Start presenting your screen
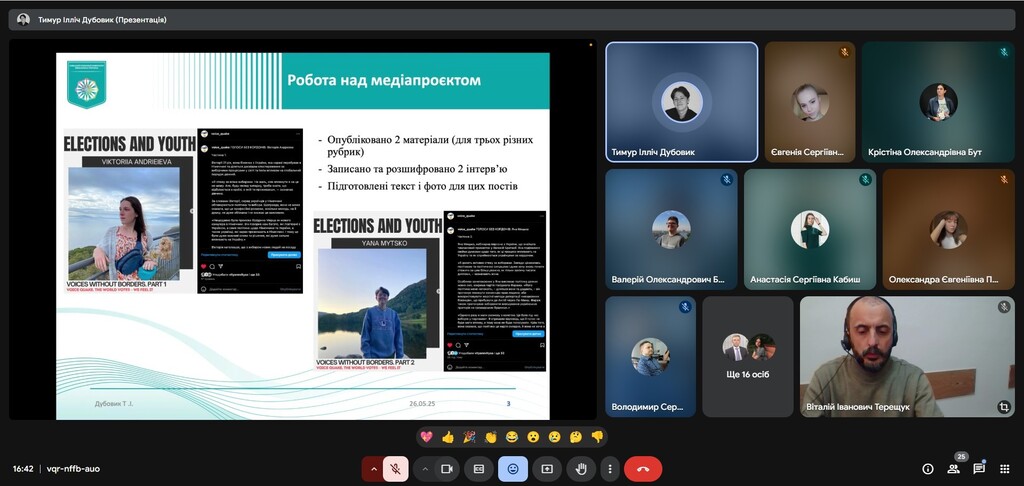The width and height of the screenshot is (1024, 486). [x=547, y=468]
